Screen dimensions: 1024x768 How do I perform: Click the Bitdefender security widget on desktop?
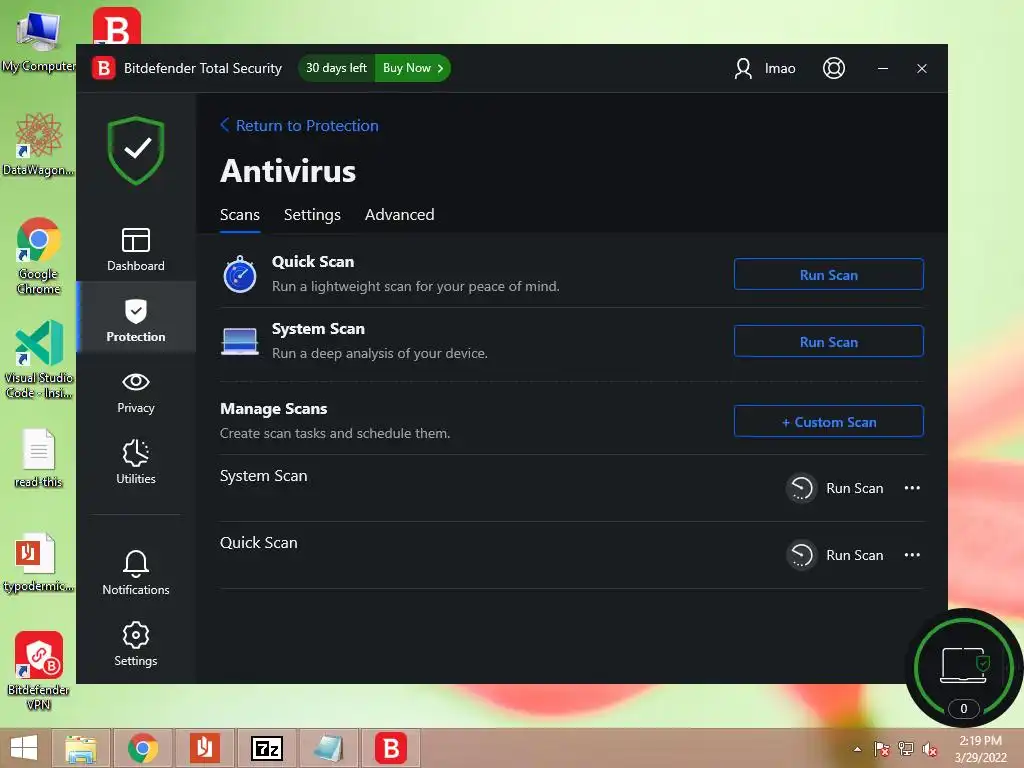tap(963, 667)
